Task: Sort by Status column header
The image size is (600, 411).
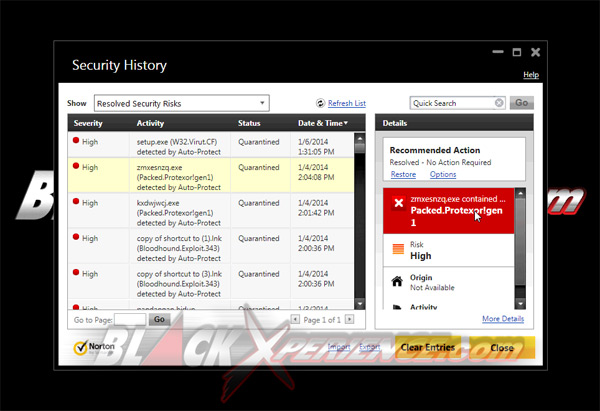Action: tap(249, 123)
